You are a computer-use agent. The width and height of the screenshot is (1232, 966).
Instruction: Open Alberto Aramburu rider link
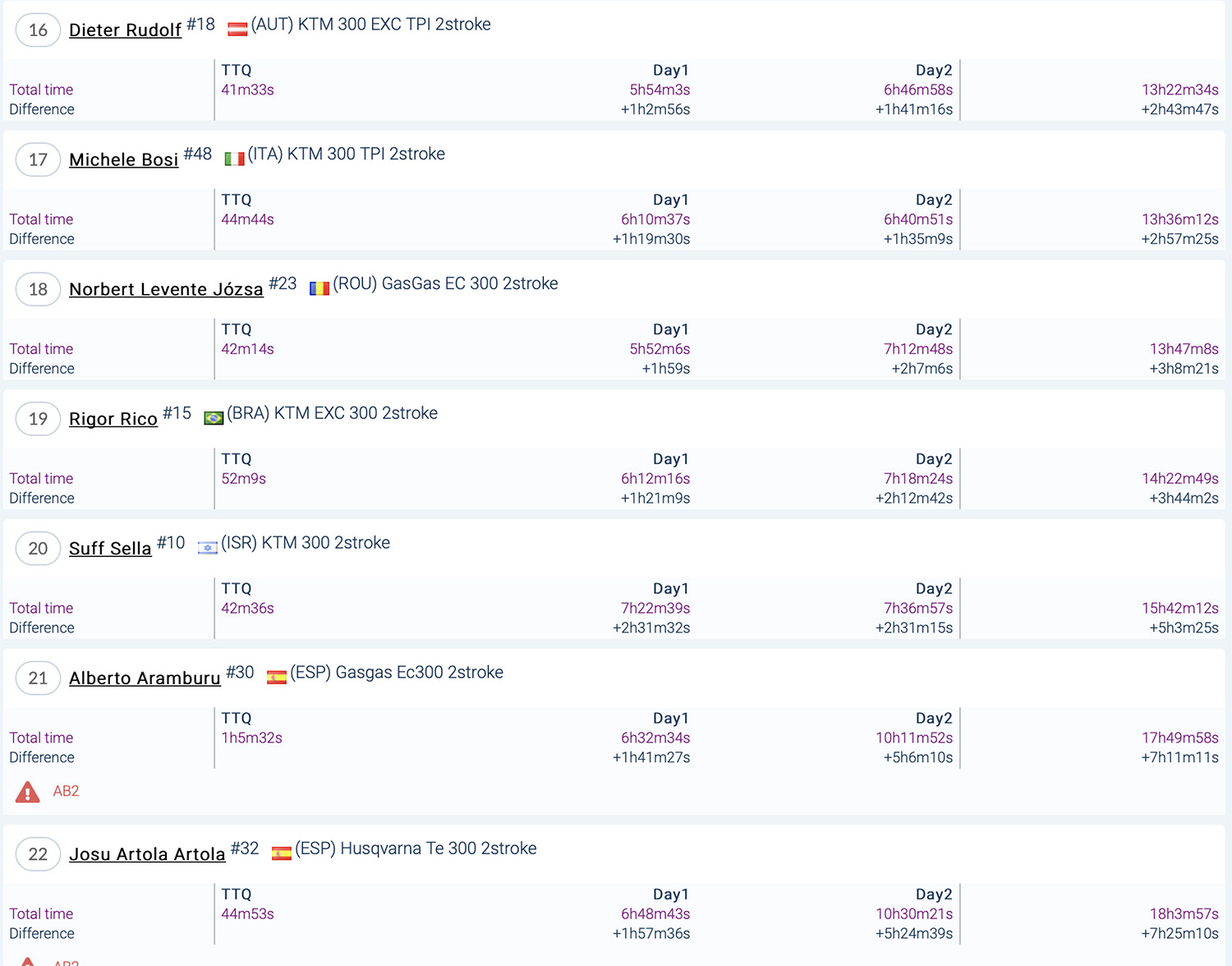(145, 678)
